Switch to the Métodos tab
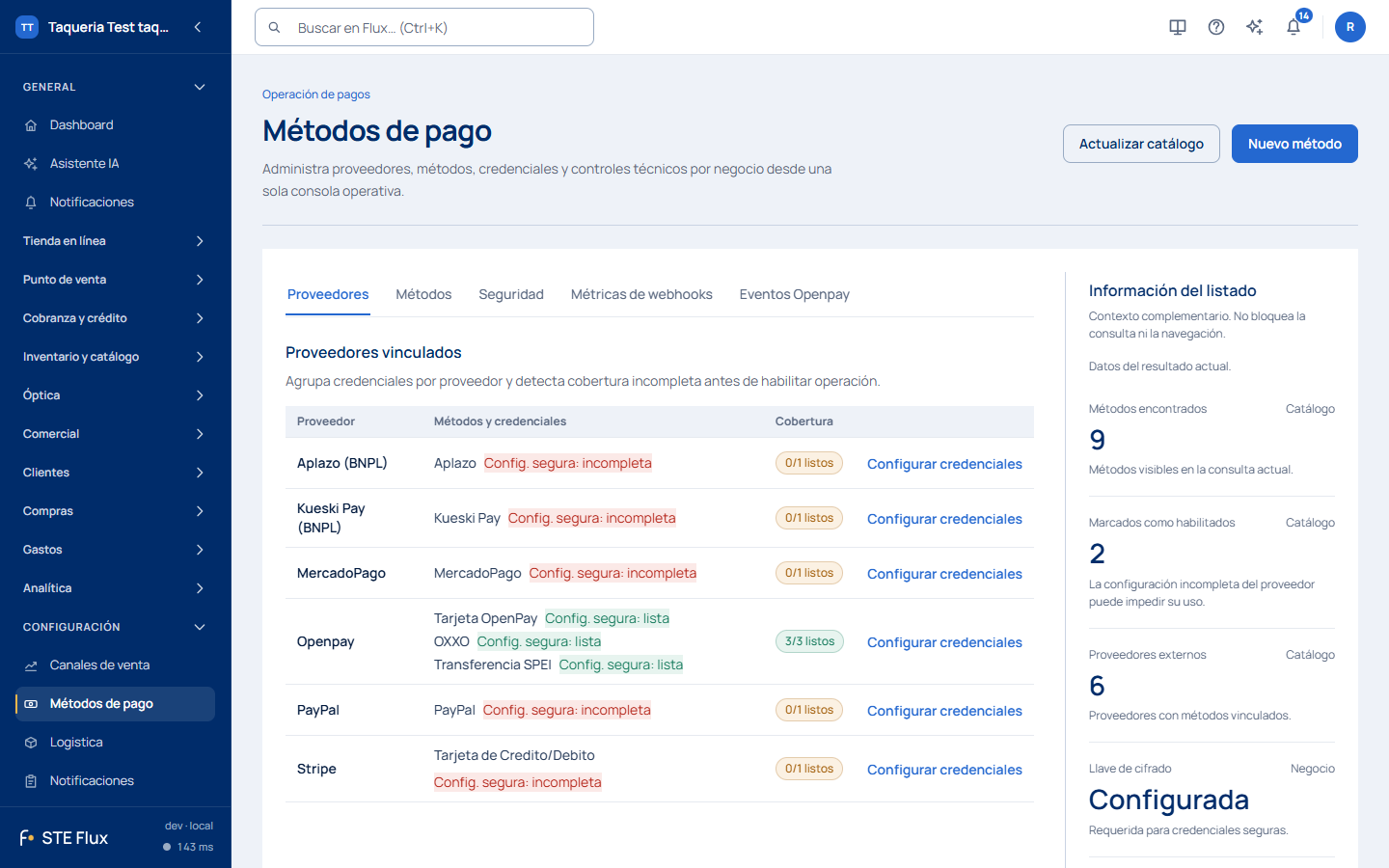The image size is (1389, 868). pos(423,294)
